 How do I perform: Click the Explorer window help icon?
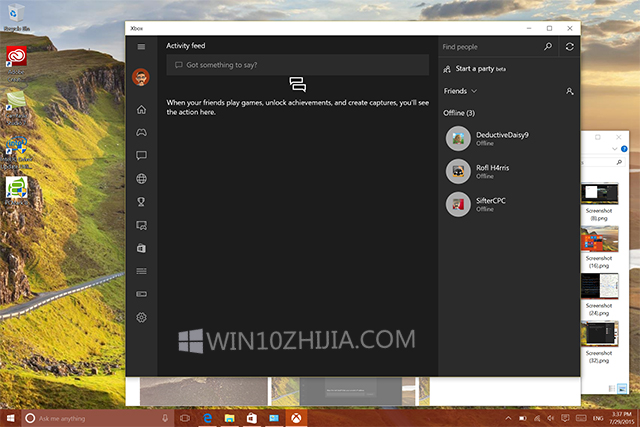pyautogui.click(x=624, y=149)
